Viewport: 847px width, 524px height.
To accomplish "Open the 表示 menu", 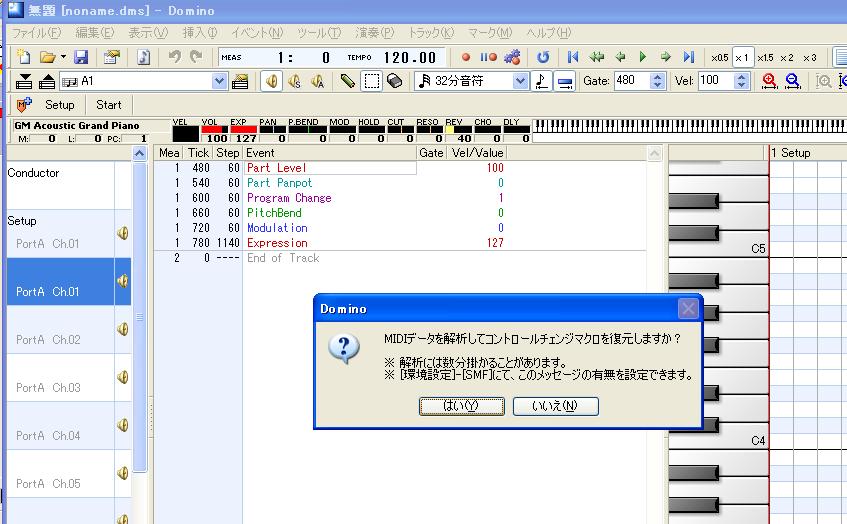I will [x=147, y=33].
